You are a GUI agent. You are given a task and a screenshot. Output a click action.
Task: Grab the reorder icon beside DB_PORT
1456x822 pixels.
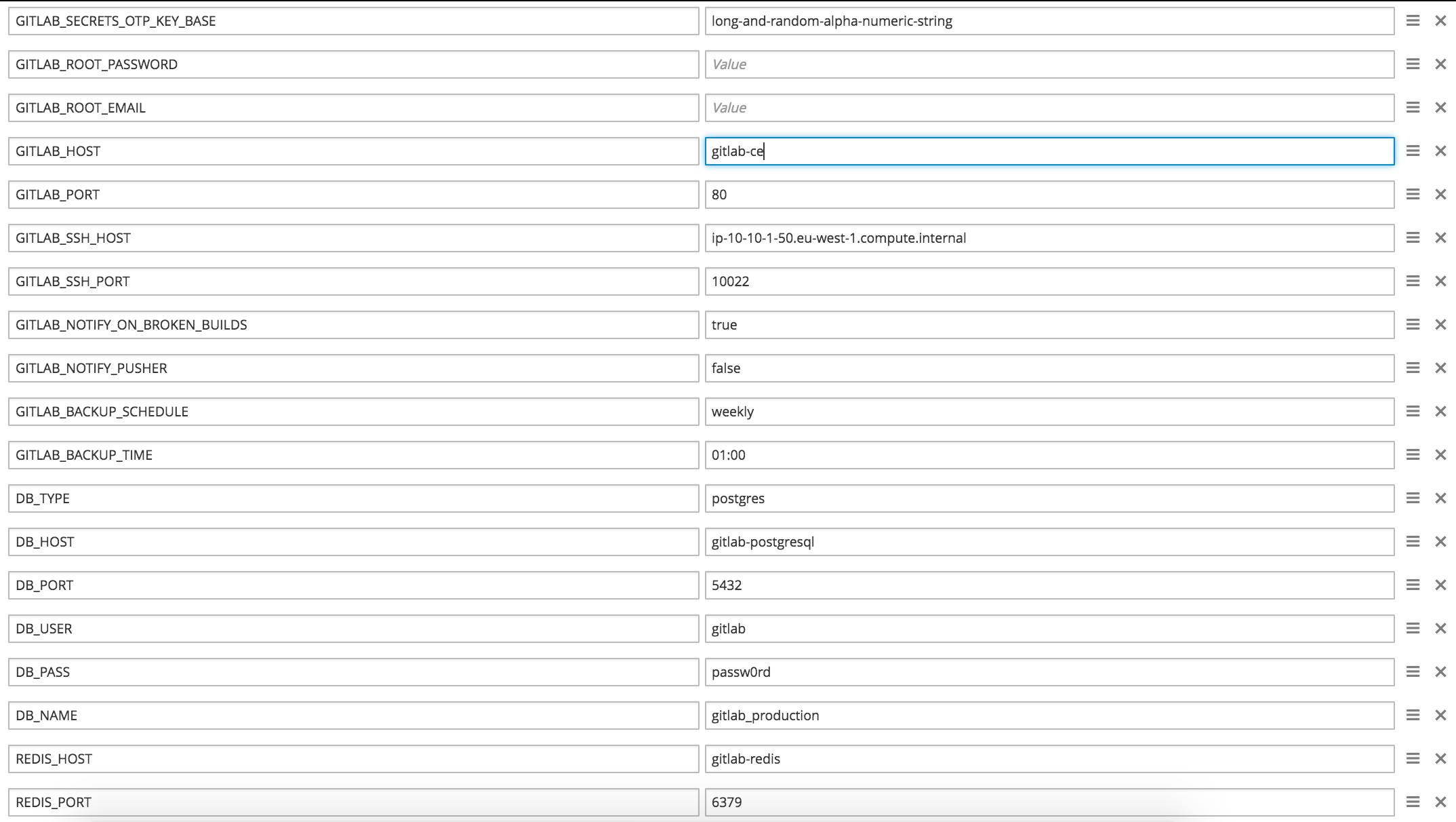[x=1413, y=585]
